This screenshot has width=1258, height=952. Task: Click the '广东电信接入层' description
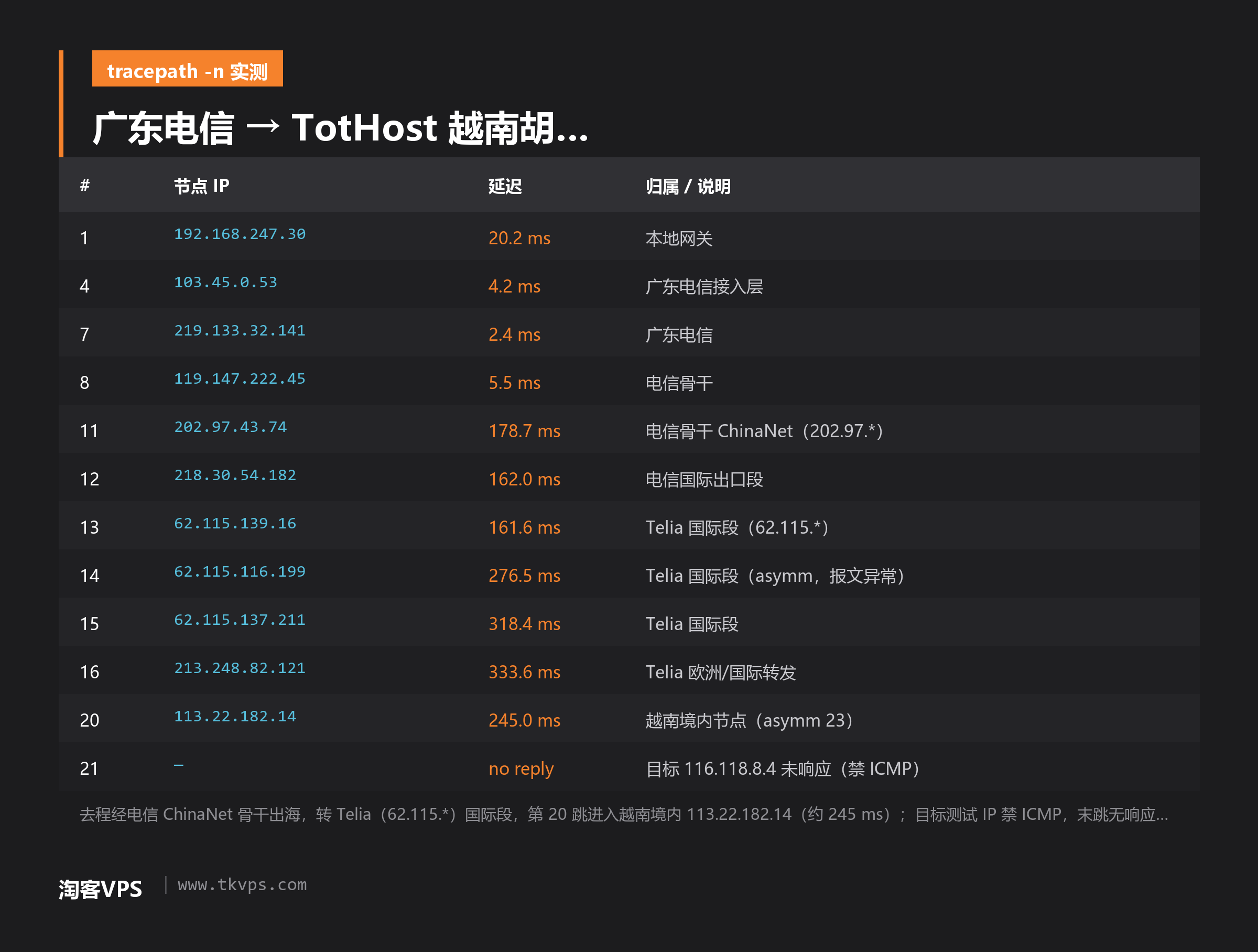click(704, 287)
